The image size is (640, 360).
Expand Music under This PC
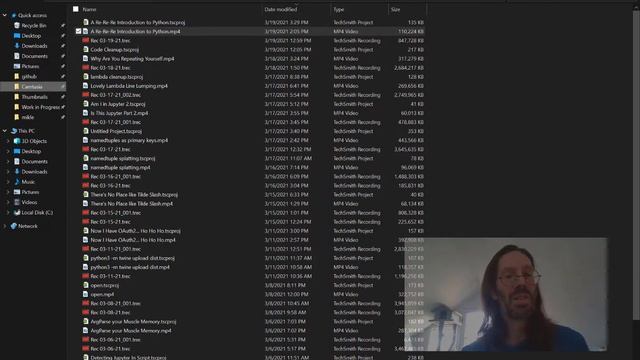pyautogui.click(x=8, y=182)
